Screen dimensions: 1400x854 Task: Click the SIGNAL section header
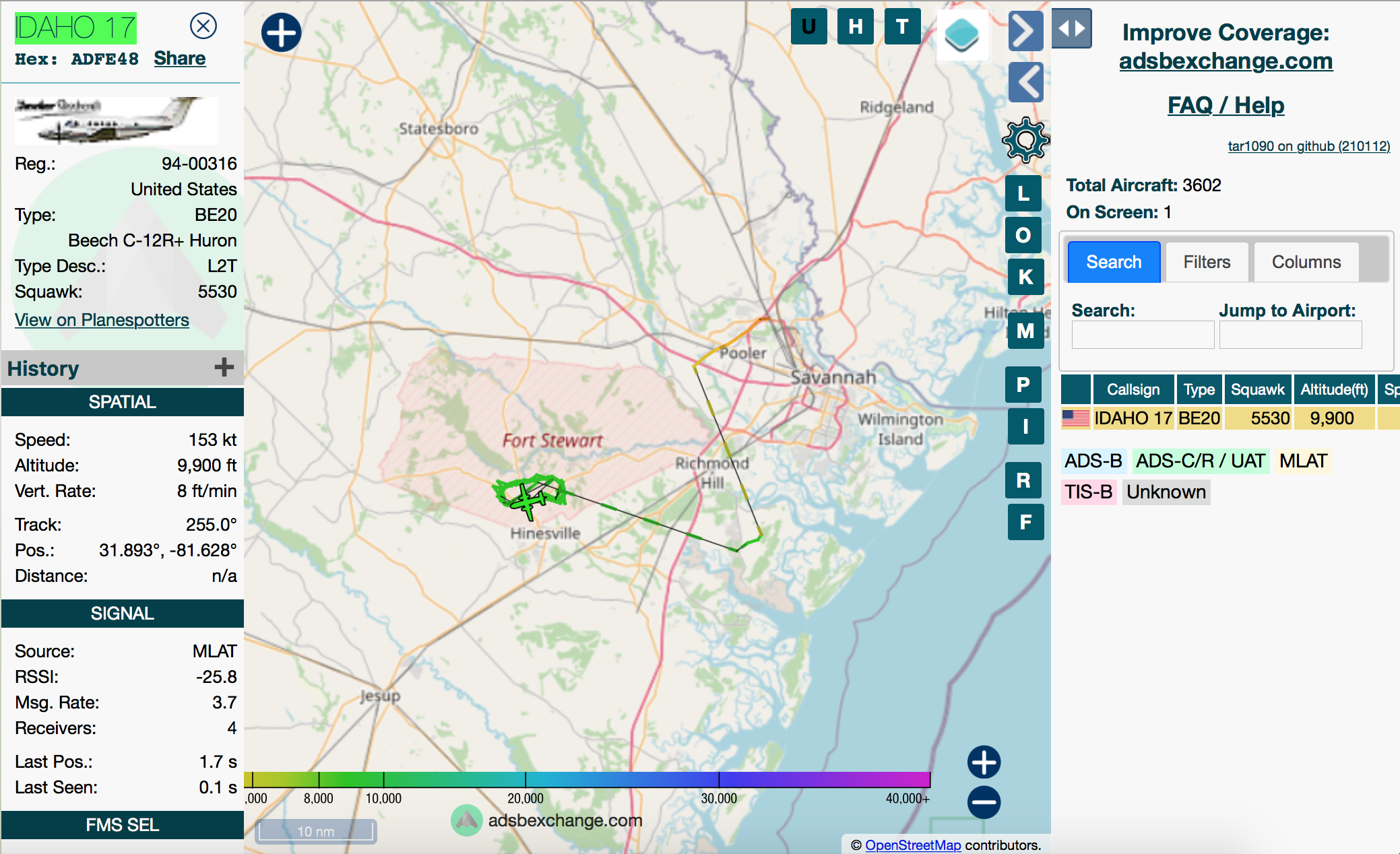point(122,614)
